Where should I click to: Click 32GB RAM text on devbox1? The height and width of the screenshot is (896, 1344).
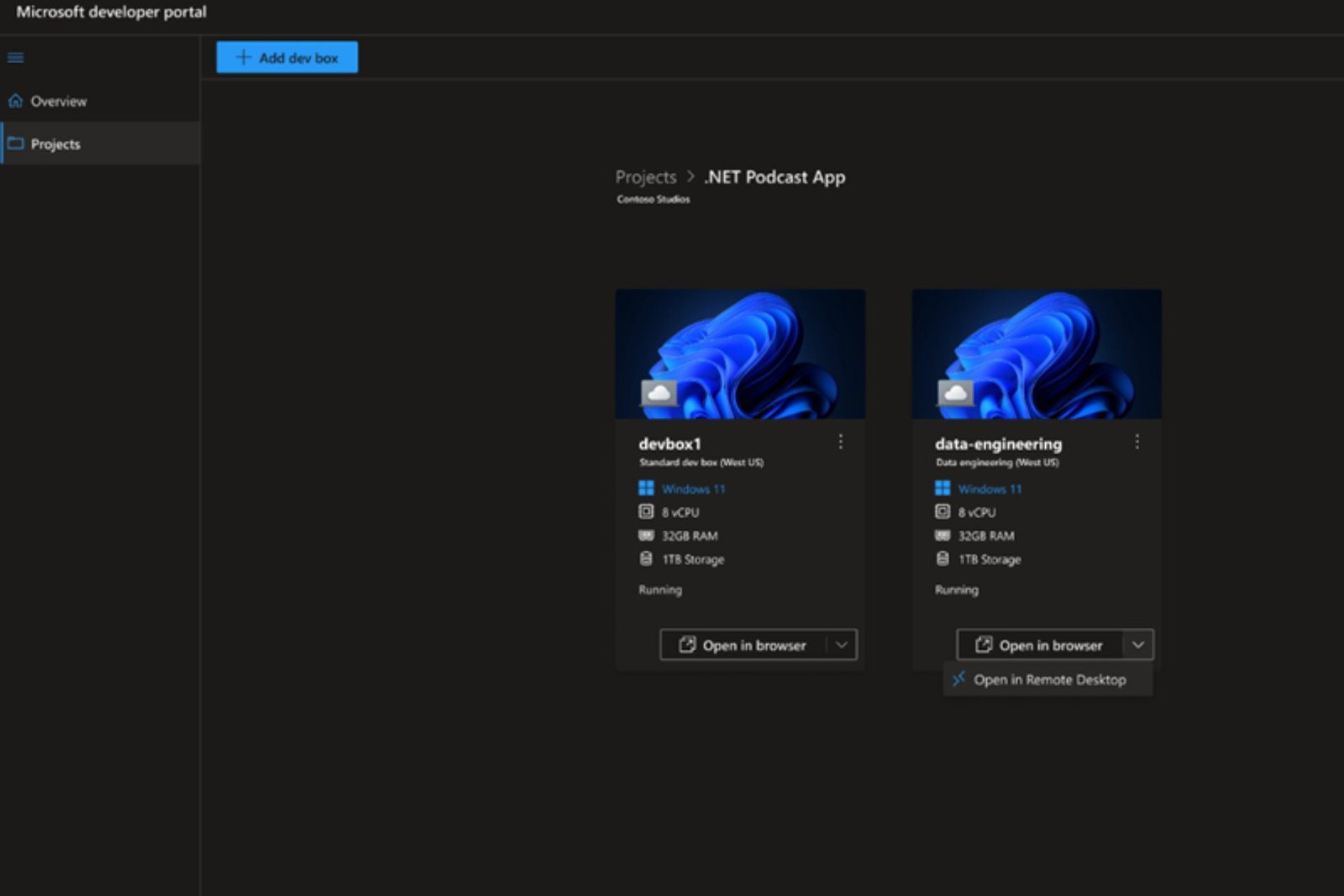(690, 536)
